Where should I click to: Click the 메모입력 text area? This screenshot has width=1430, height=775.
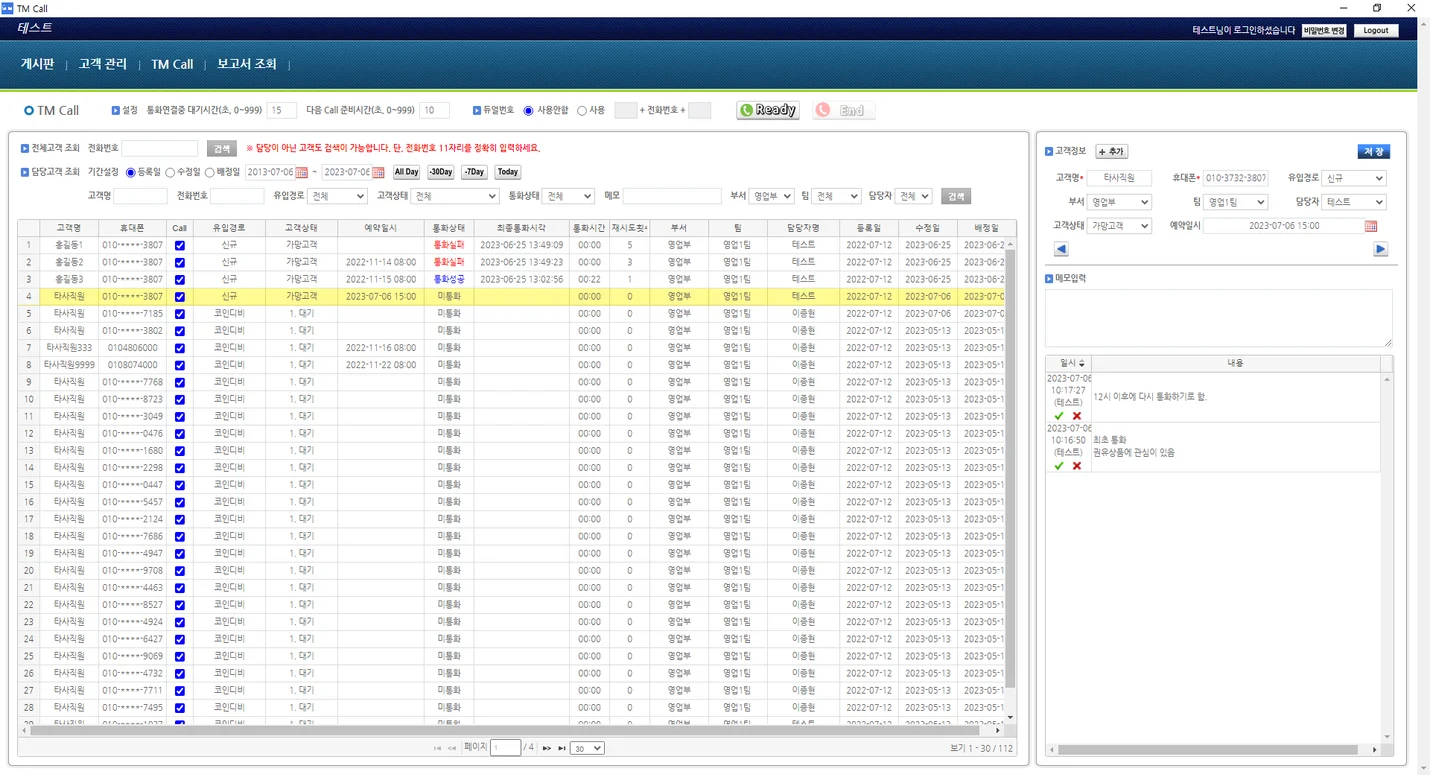1218,318
